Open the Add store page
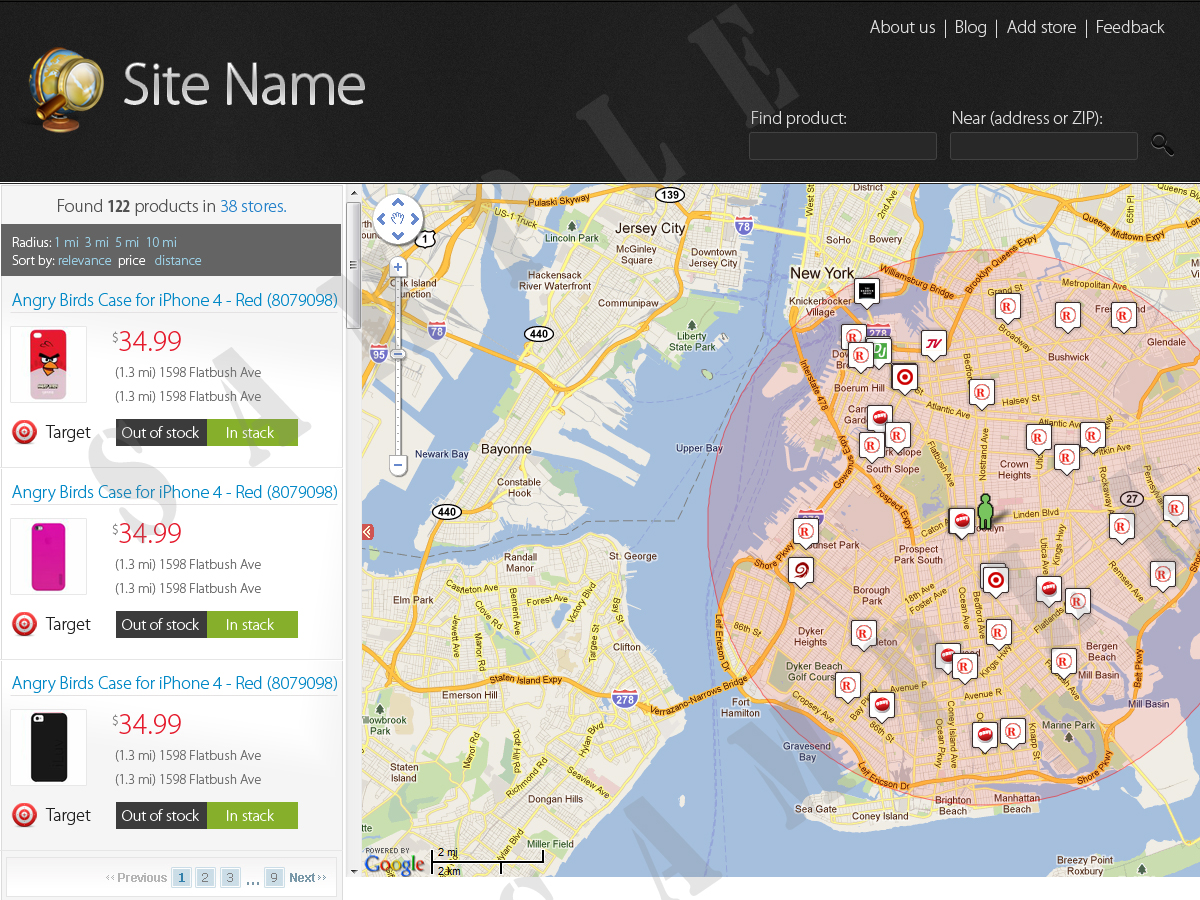Screen dimensions: 1200x900 tap(1041, 28)
